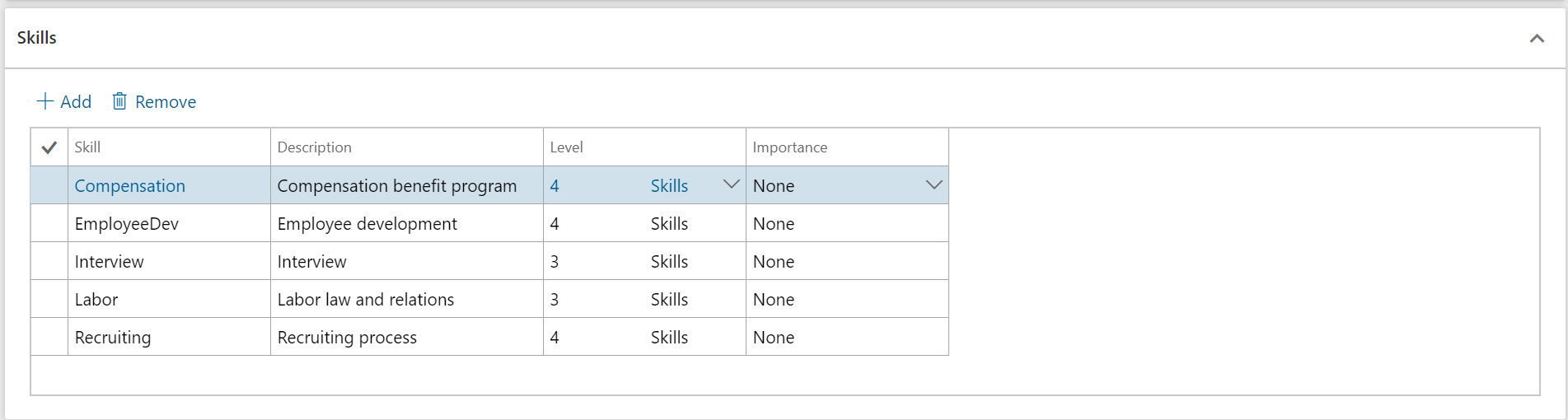Select the Interview skill cell

coord(110,262)
